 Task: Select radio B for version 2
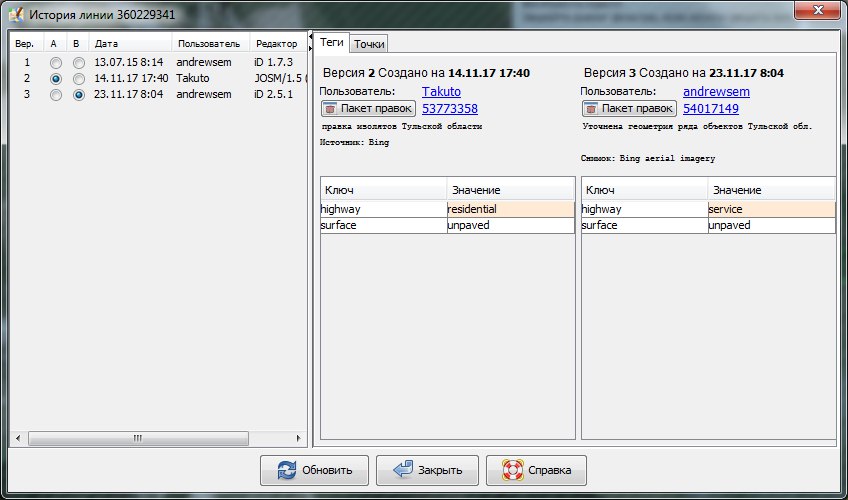click(78, 78)
